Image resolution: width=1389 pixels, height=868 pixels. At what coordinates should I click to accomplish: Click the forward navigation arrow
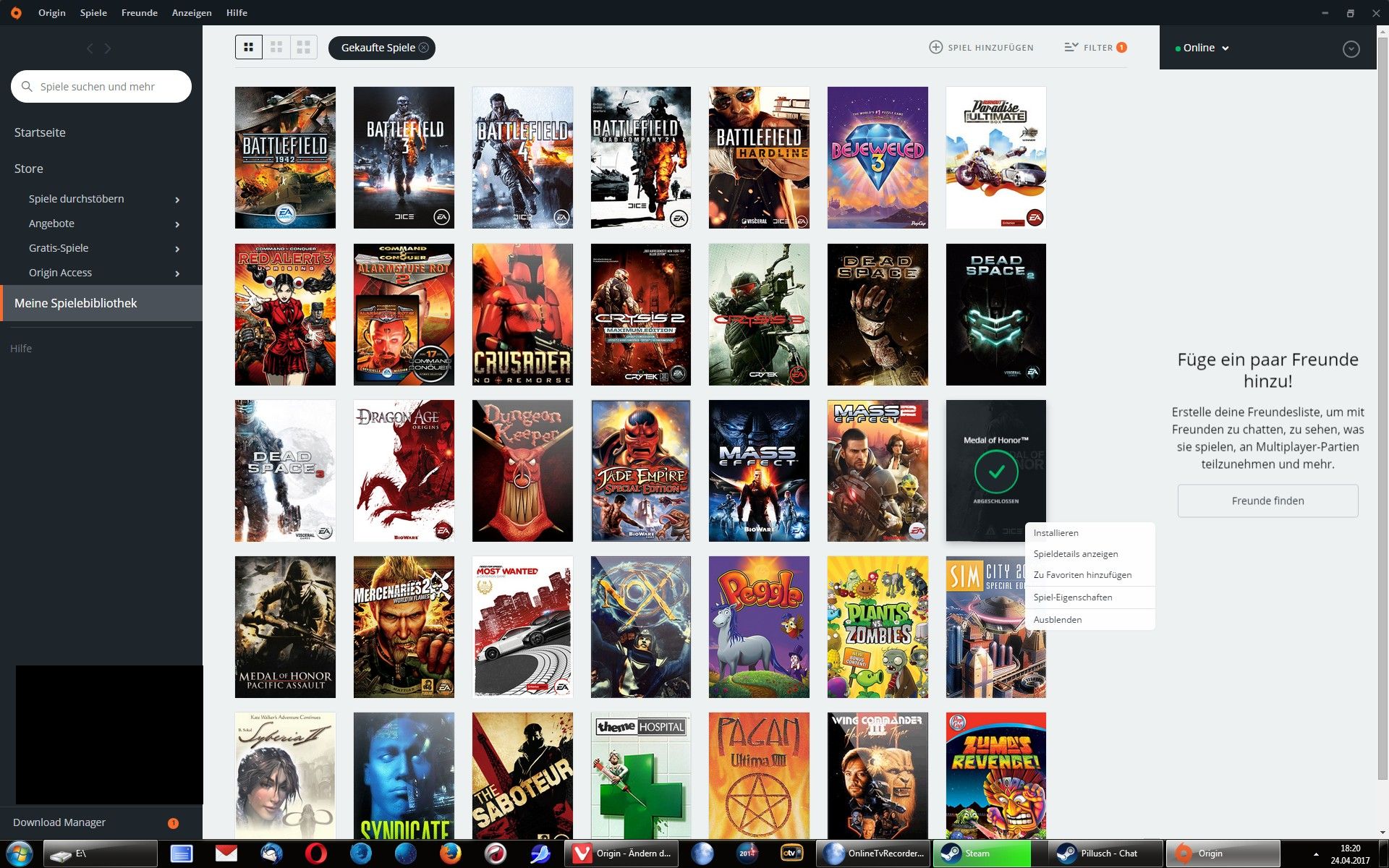(109, 48)
